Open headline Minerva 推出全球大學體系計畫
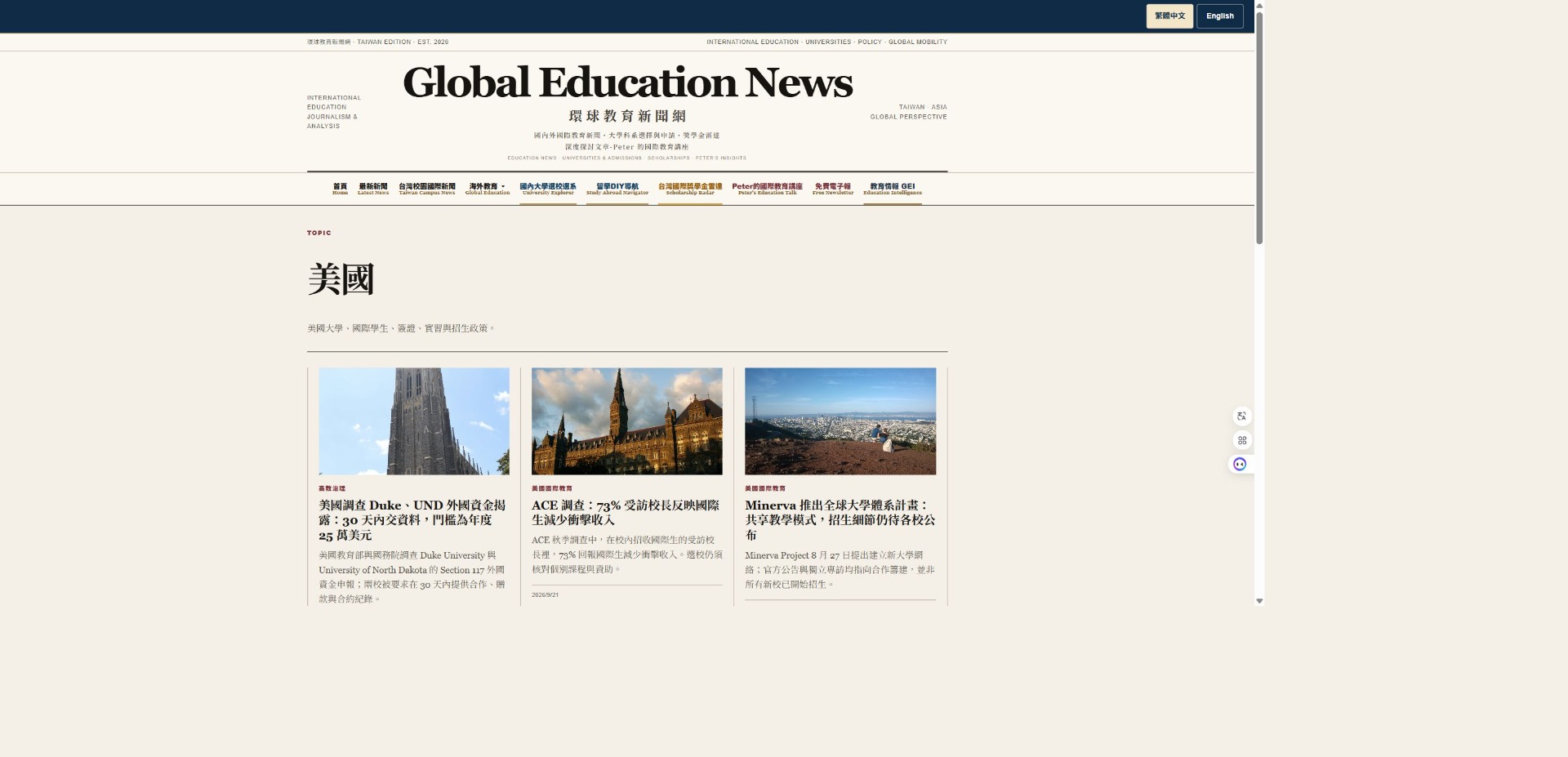Image resolution: width=1568 pixels, height=757 pixels. [840, 520]
